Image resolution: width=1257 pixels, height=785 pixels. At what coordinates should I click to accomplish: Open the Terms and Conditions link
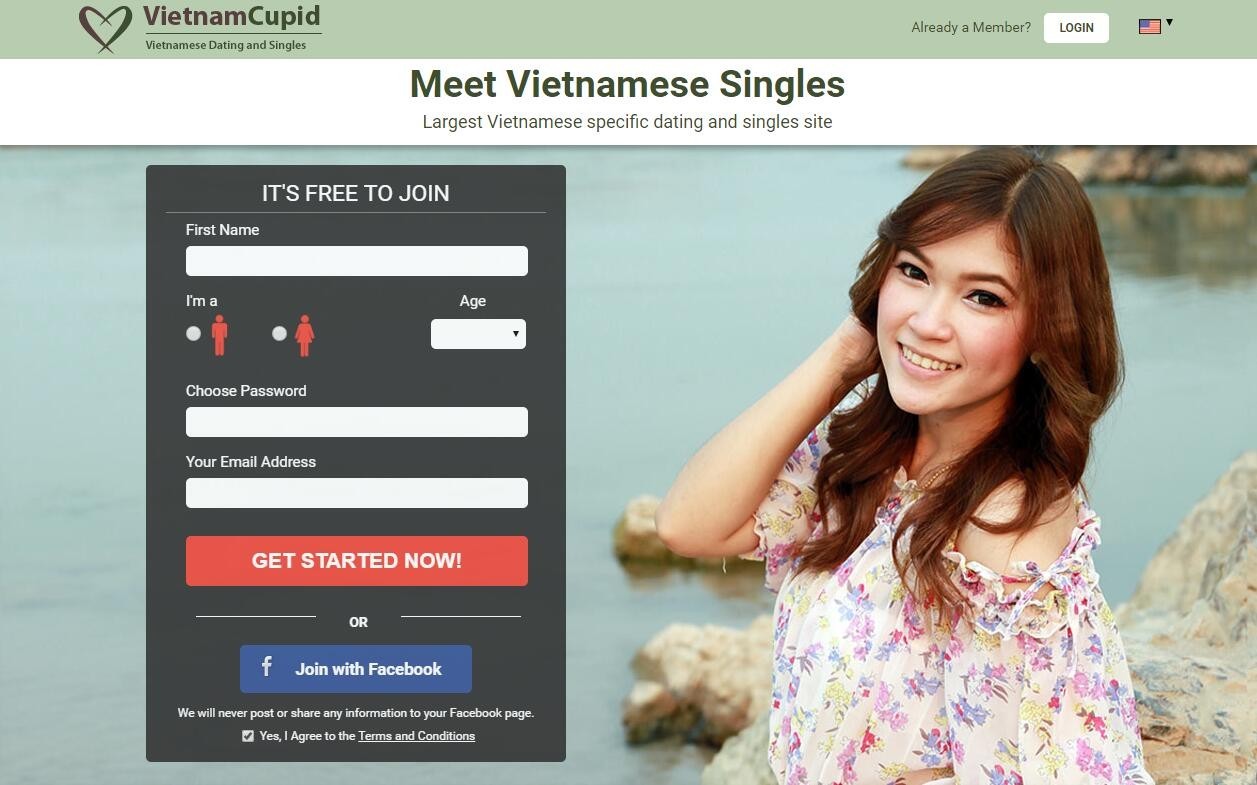(x=417, y=736)
